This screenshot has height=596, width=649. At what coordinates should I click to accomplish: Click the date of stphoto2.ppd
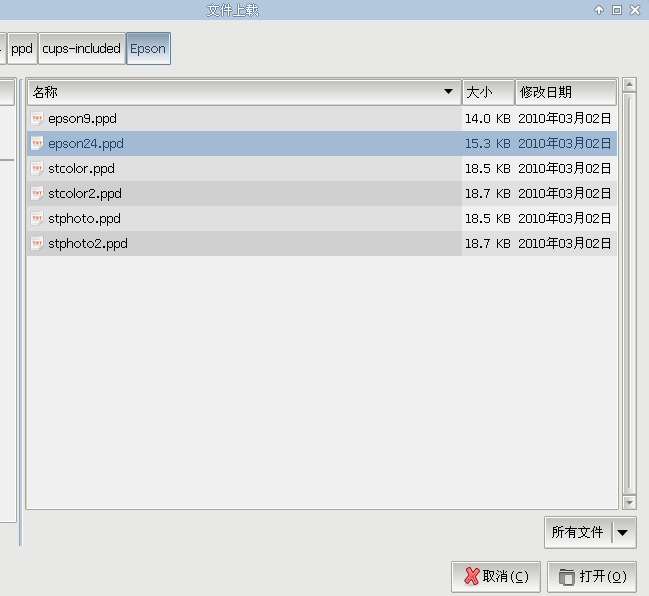565,243
